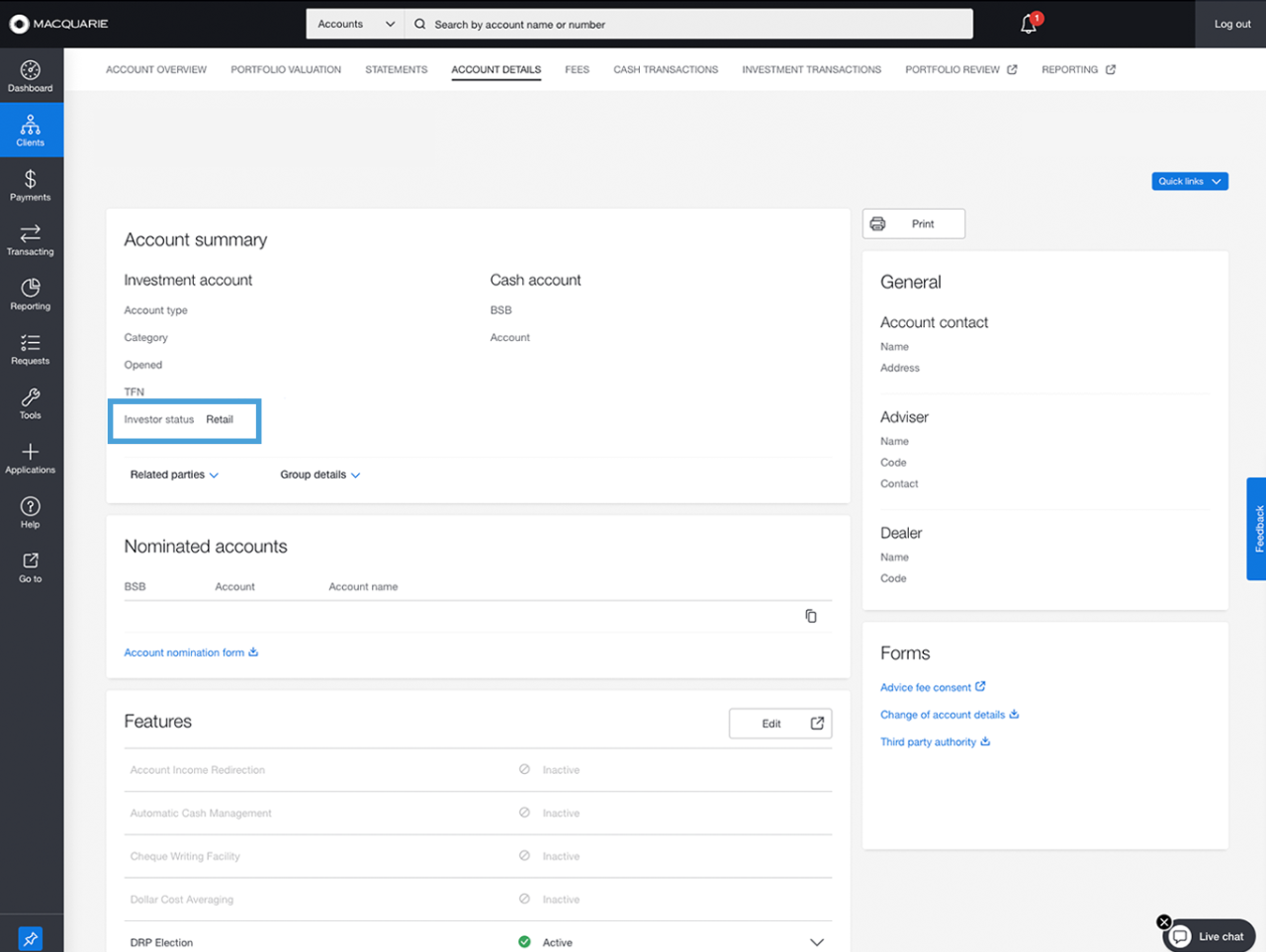Image resolution: width=1266 pixels, height=952 pixels.
Task: Click the Cheque Writing Facility feature name
Action: pyautogui.click(x=185, y=857)
